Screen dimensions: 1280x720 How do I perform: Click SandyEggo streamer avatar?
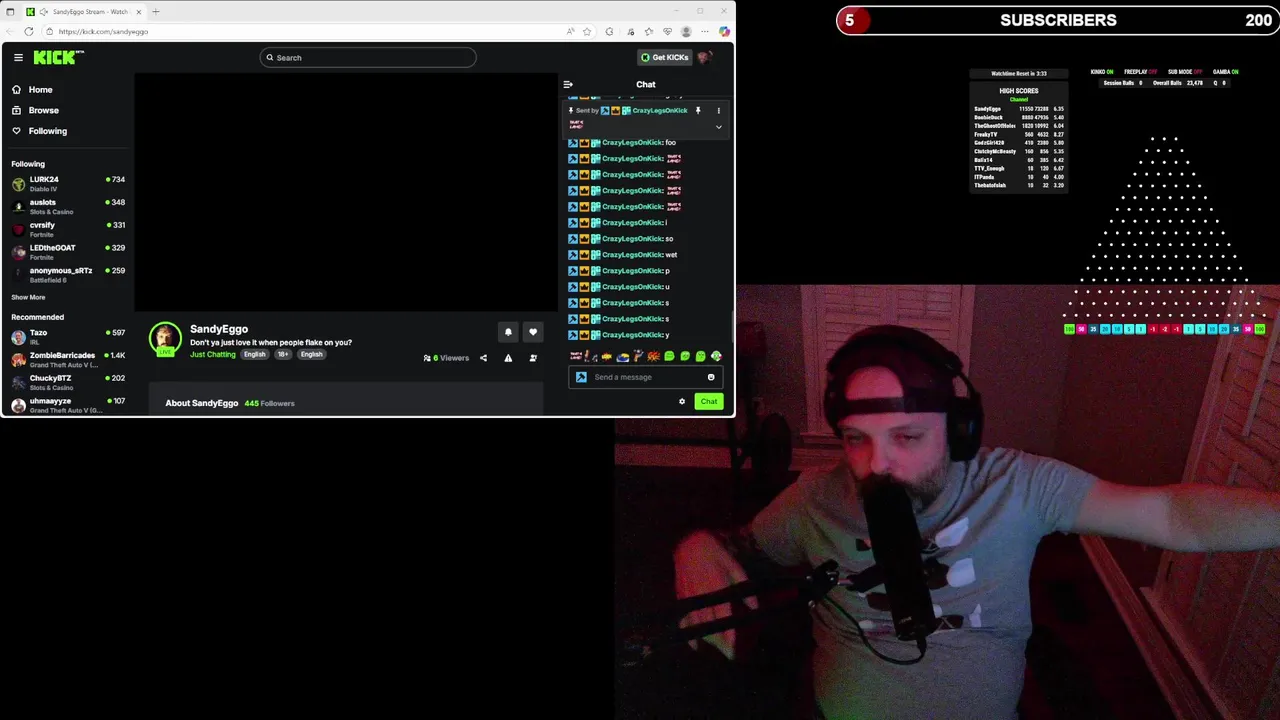165,338
